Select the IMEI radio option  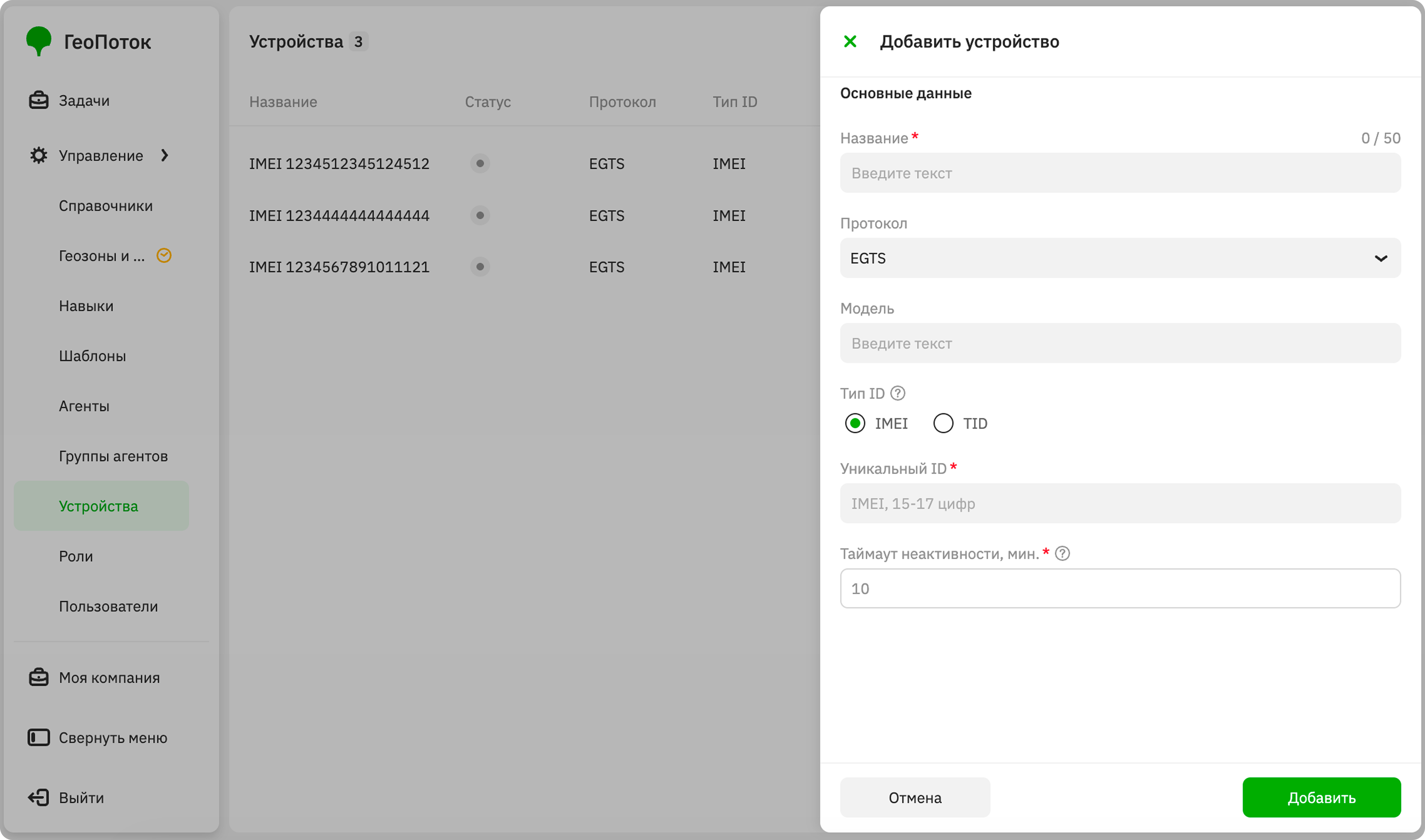tap(855, 423)
